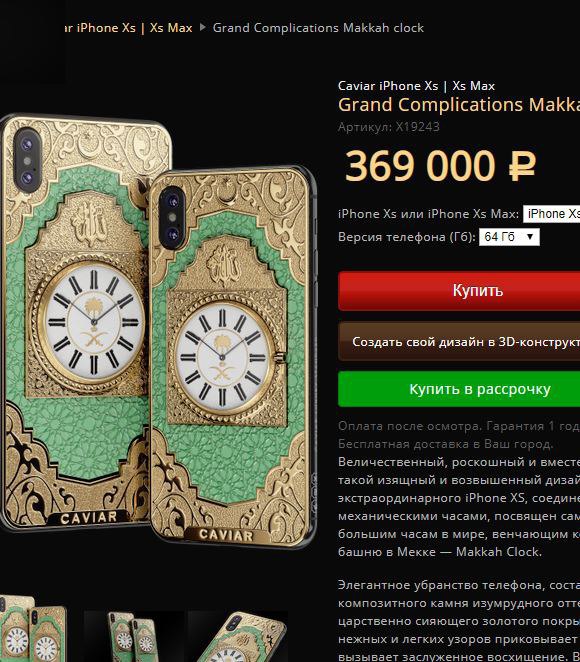Click the breadcrumb separator arrow icon

tap(203, 27)
